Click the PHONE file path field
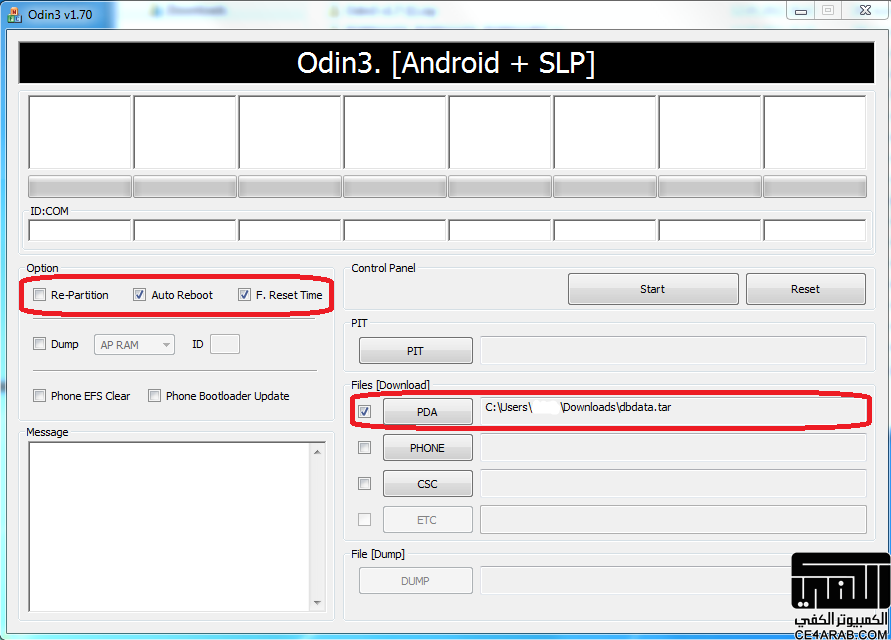 pyautogui.click(x=673, y=447)
